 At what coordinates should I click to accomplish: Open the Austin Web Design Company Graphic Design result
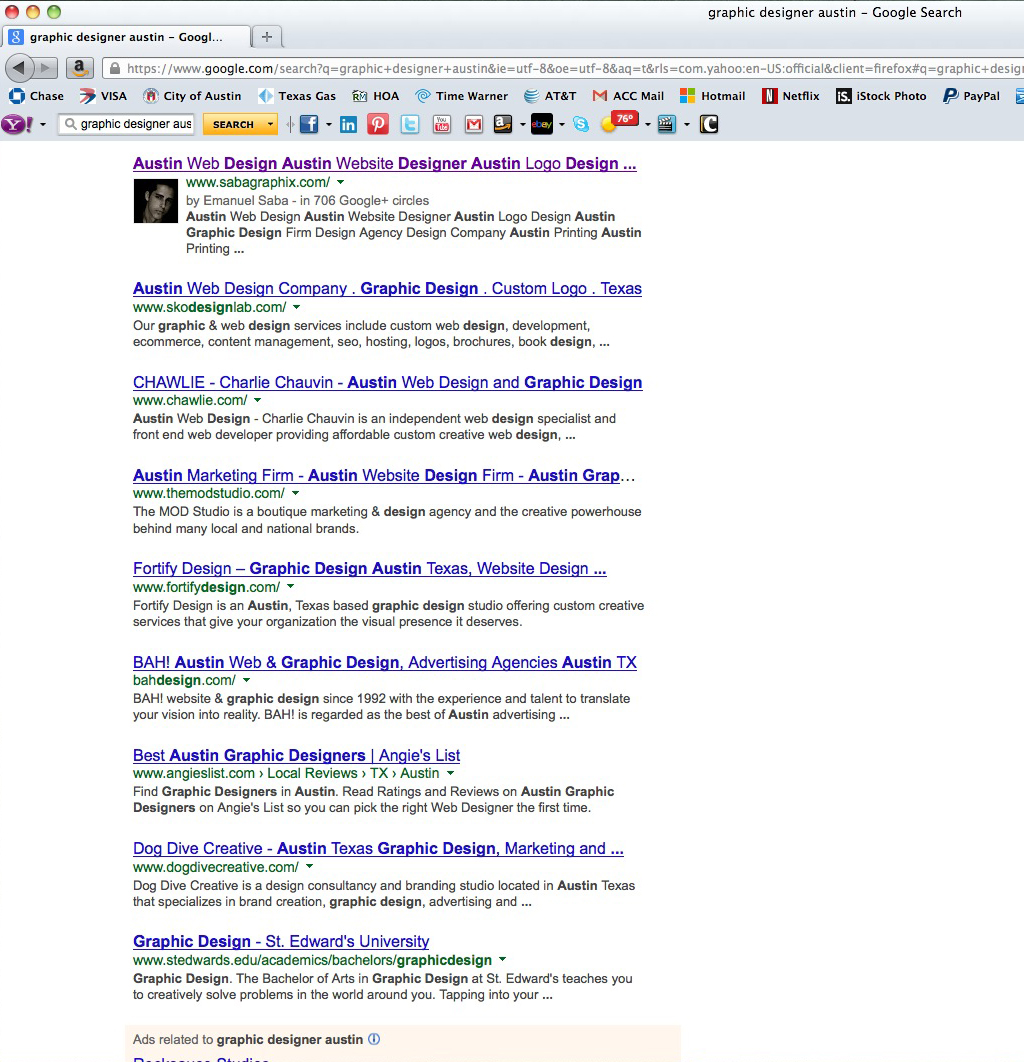[387, 289]
